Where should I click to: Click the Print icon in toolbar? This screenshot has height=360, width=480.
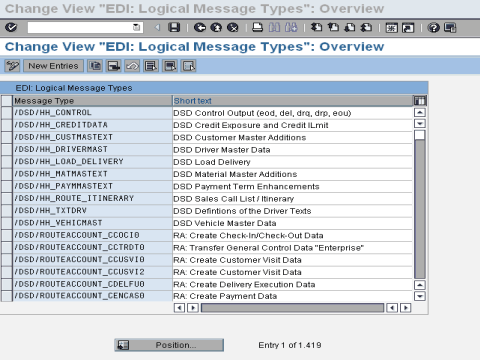click(x=257, y=27)
